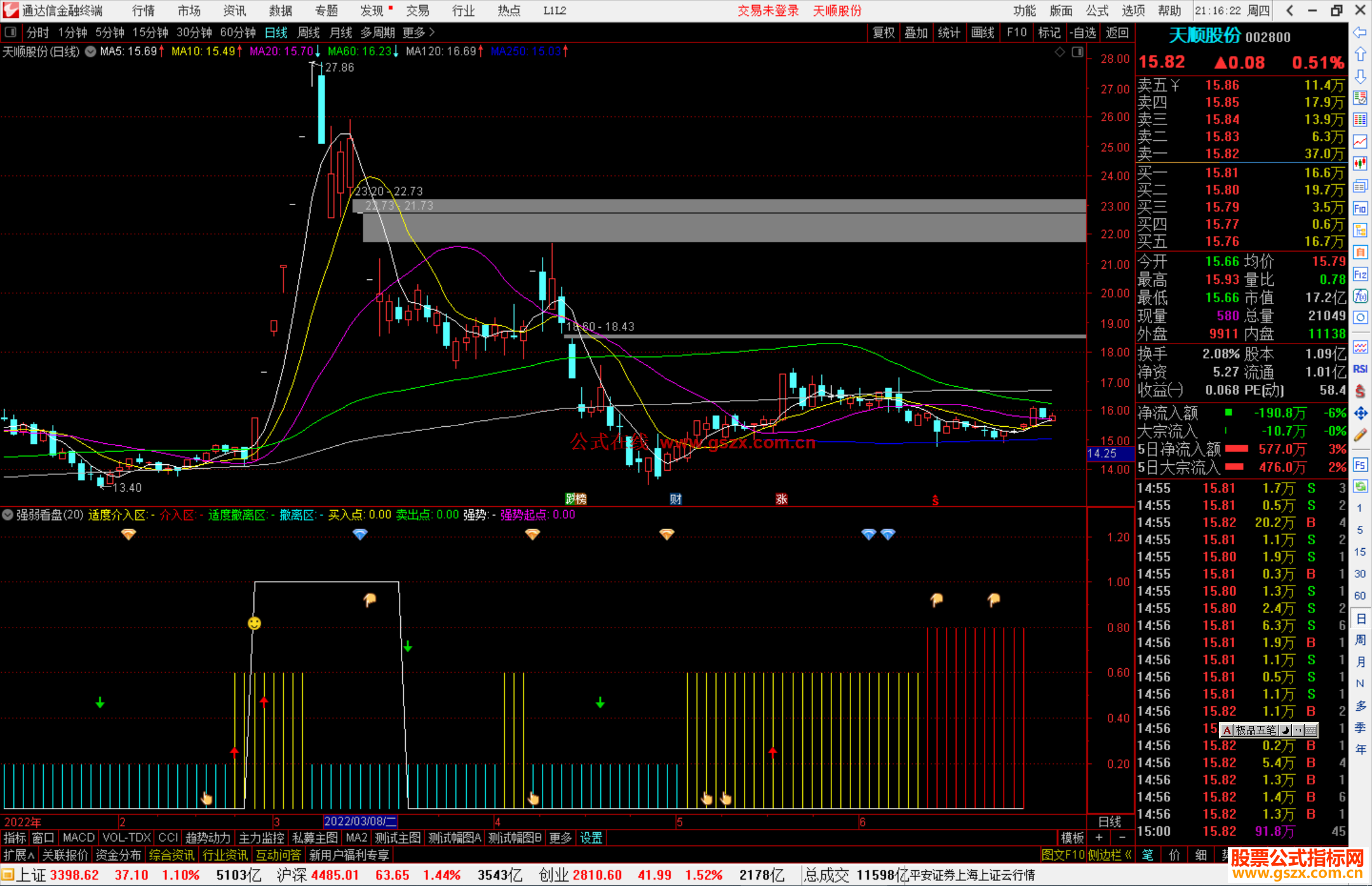Expand the 扩展 panel at bottom left

(x=19, y=855)
